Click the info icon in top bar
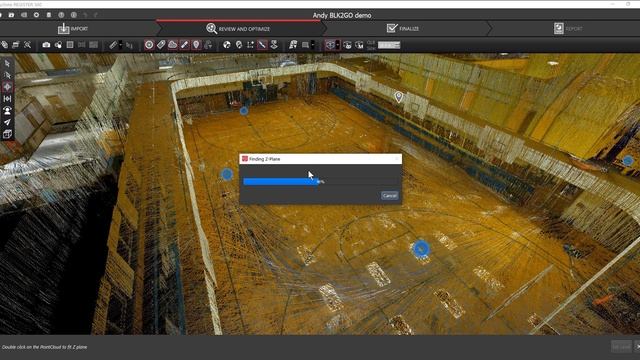Screen dimensions: 640x360 pyautogui.click(x=74, y=15)
